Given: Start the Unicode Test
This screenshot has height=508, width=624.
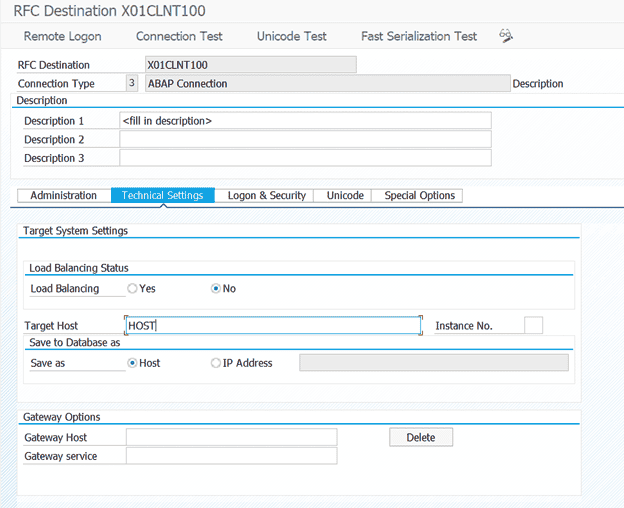Looking at the screenshot, I should click(x=291, y=36).
